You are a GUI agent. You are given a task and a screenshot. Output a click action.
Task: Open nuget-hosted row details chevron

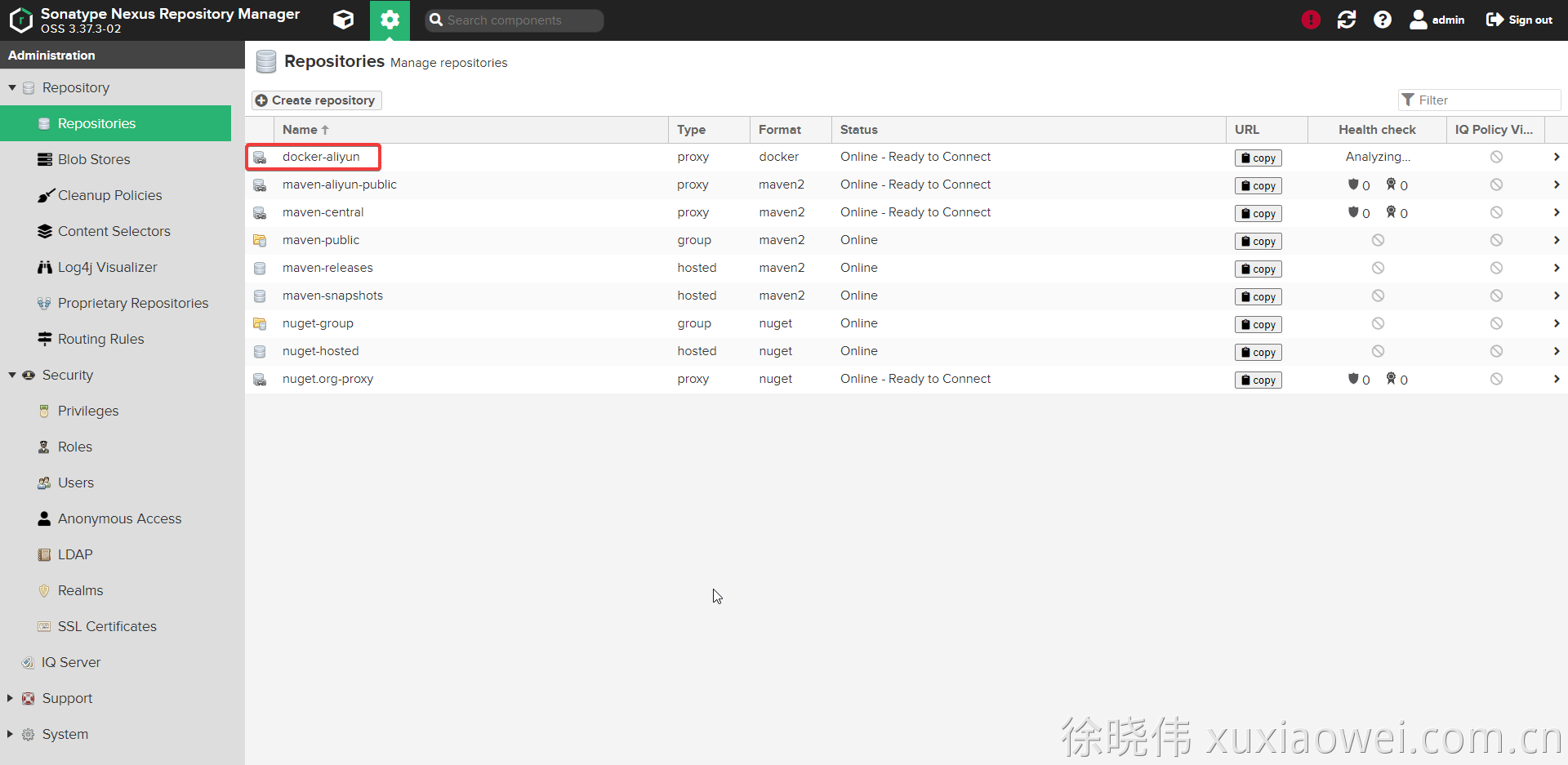point(1556,351)
